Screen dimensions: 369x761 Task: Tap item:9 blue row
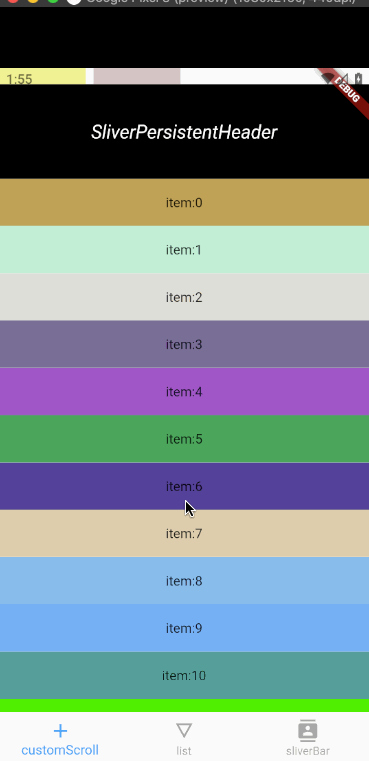pyautogui.click(x=184, y=629)
